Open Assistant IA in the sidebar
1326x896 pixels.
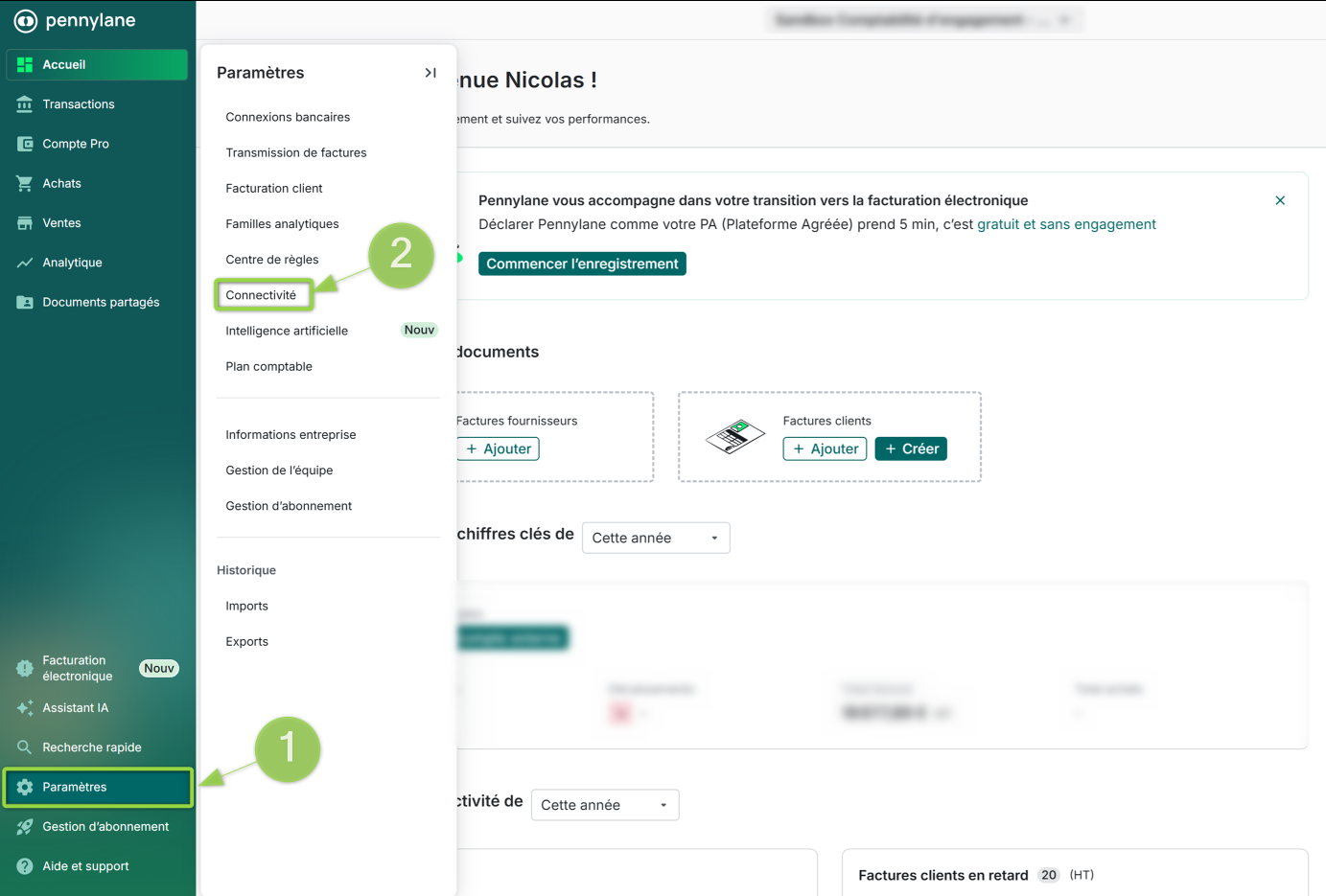click(97, 708)
